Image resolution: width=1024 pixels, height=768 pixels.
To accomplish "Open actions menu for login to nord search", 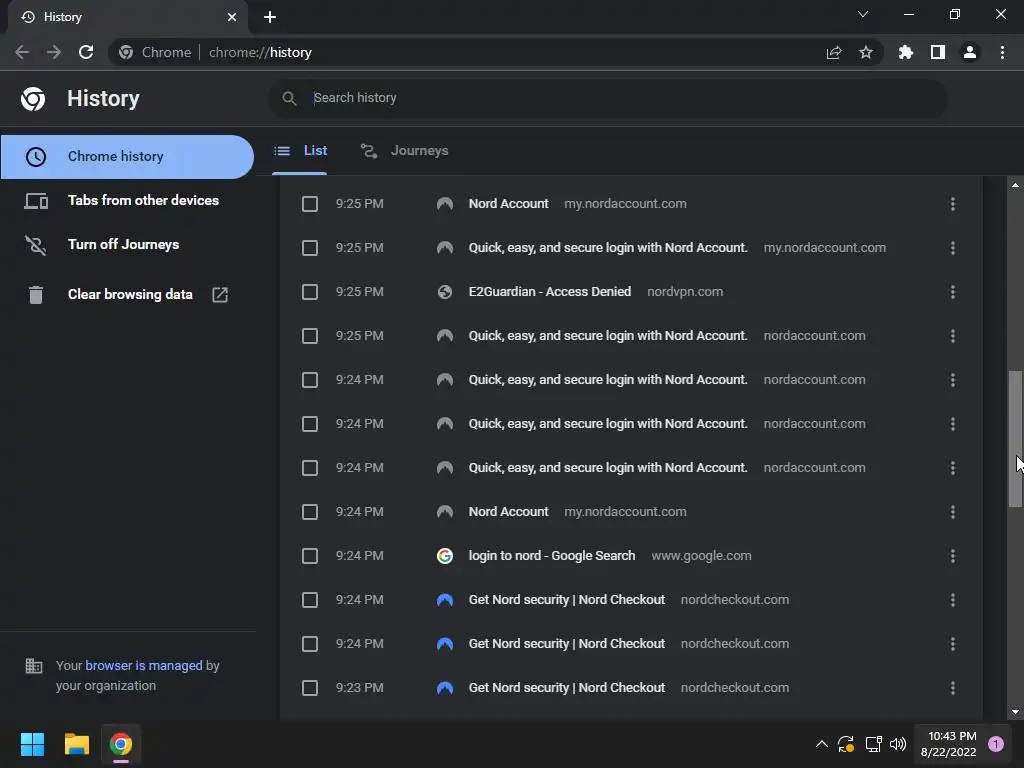I will [x=953, y=556].
